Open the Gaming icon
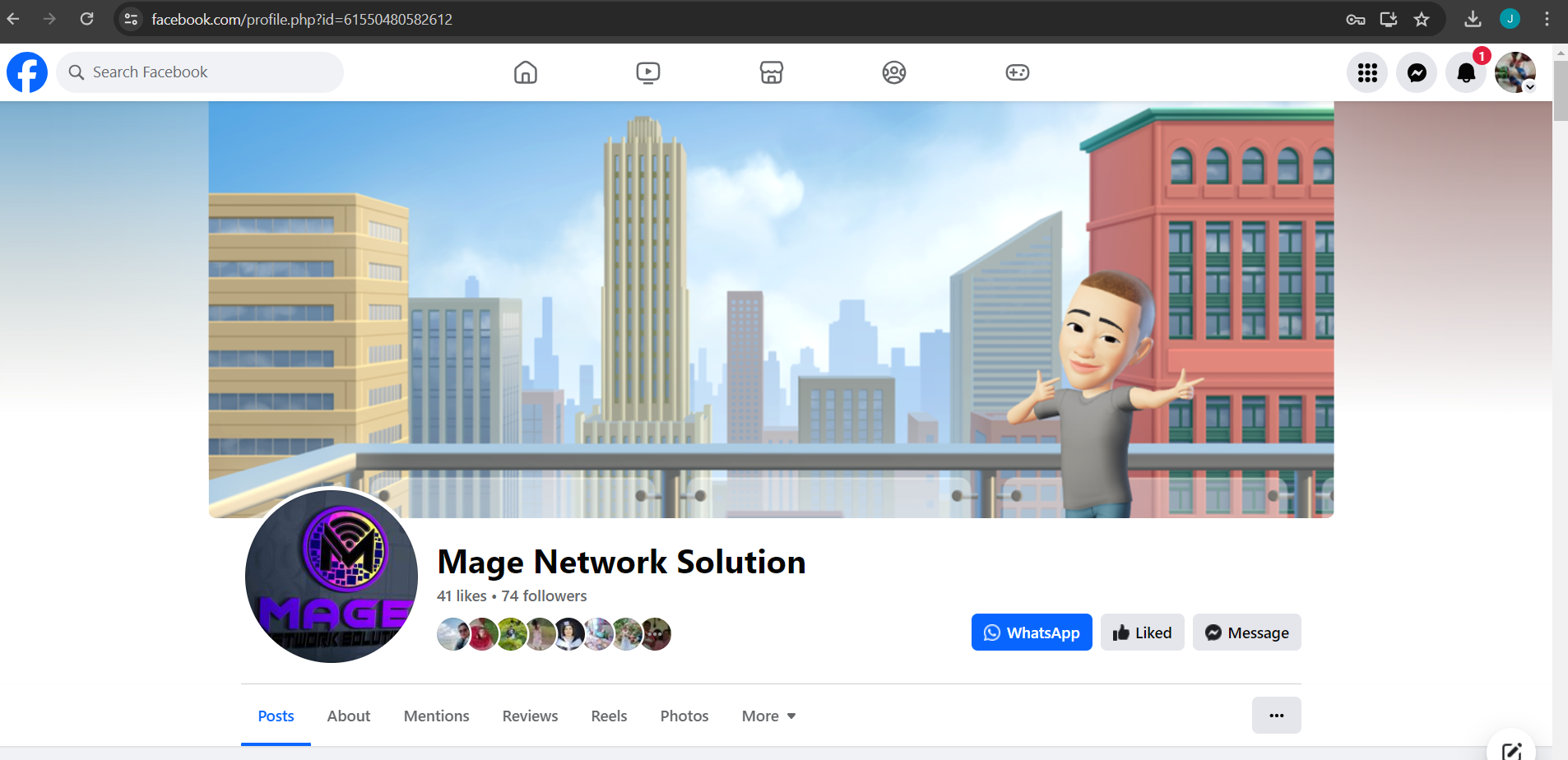1568x760 pixels. click(1018, 72)
